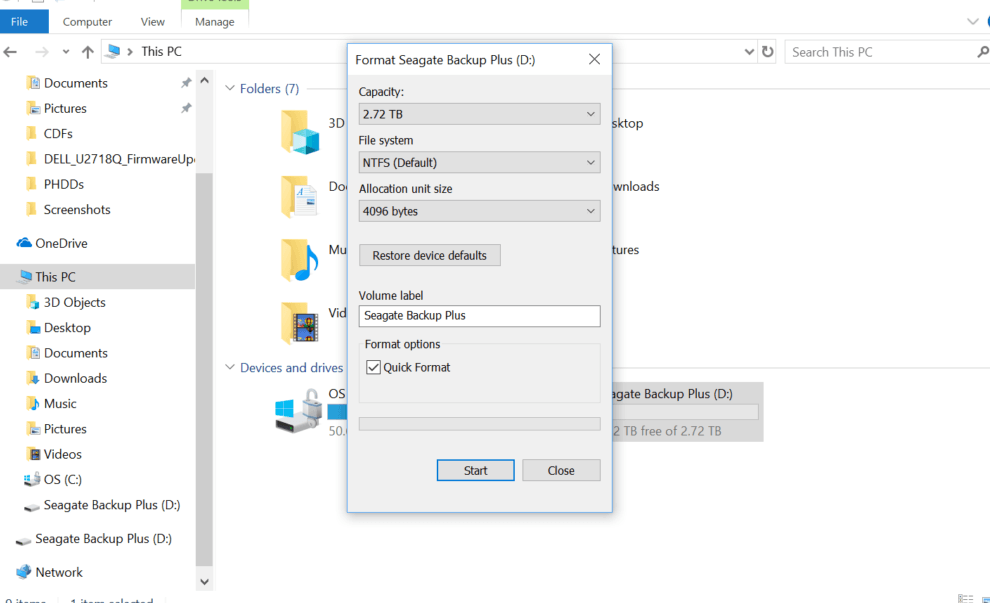Open Seagate Backup Plus (D:) under This PC
Viewport: 990px width, 603px height.
tap(112, 505)
